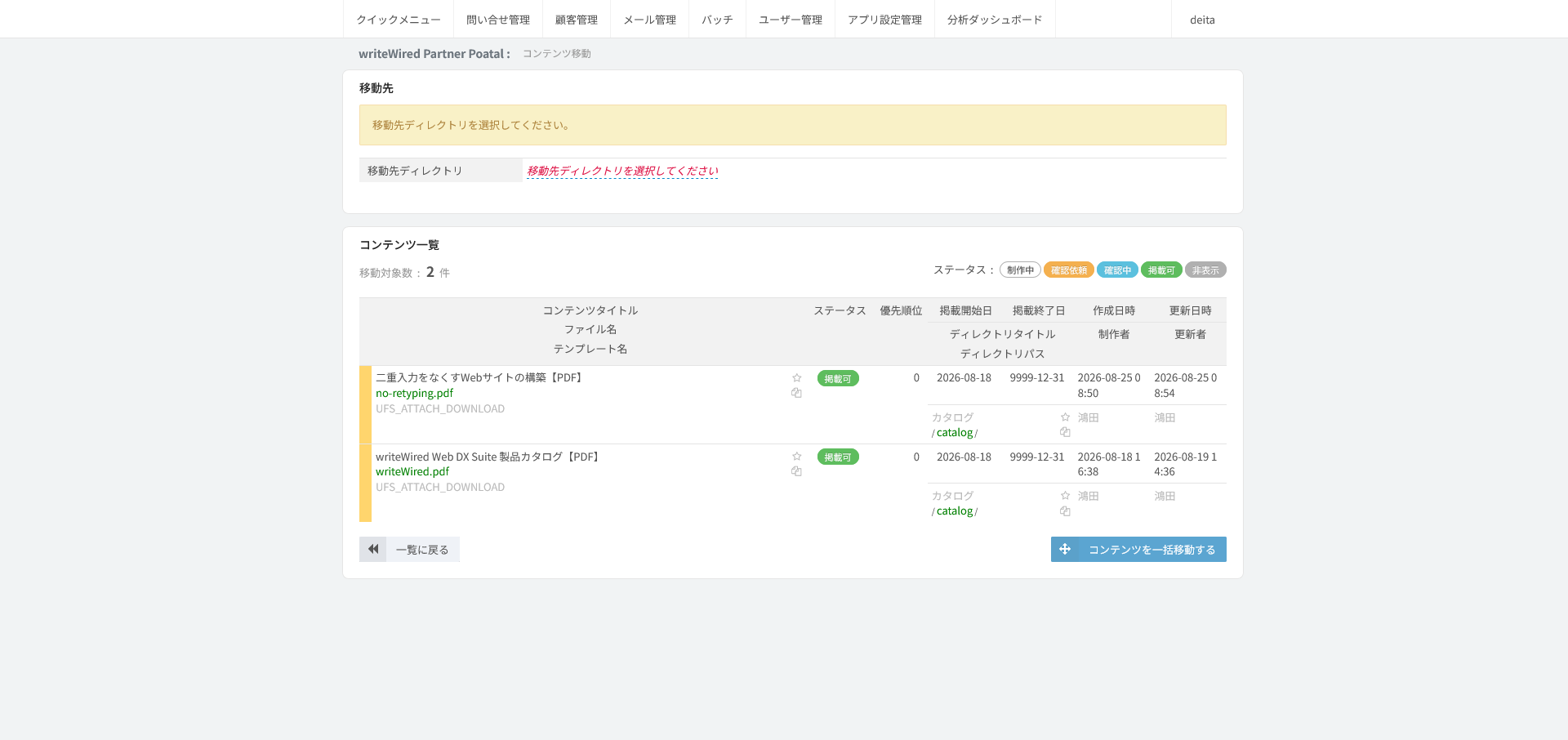Image resolution: width=1568 pixels, height=740 pixels.
Task: Click the 制作中 status legend badge
Action: [x=1020, y=270]
